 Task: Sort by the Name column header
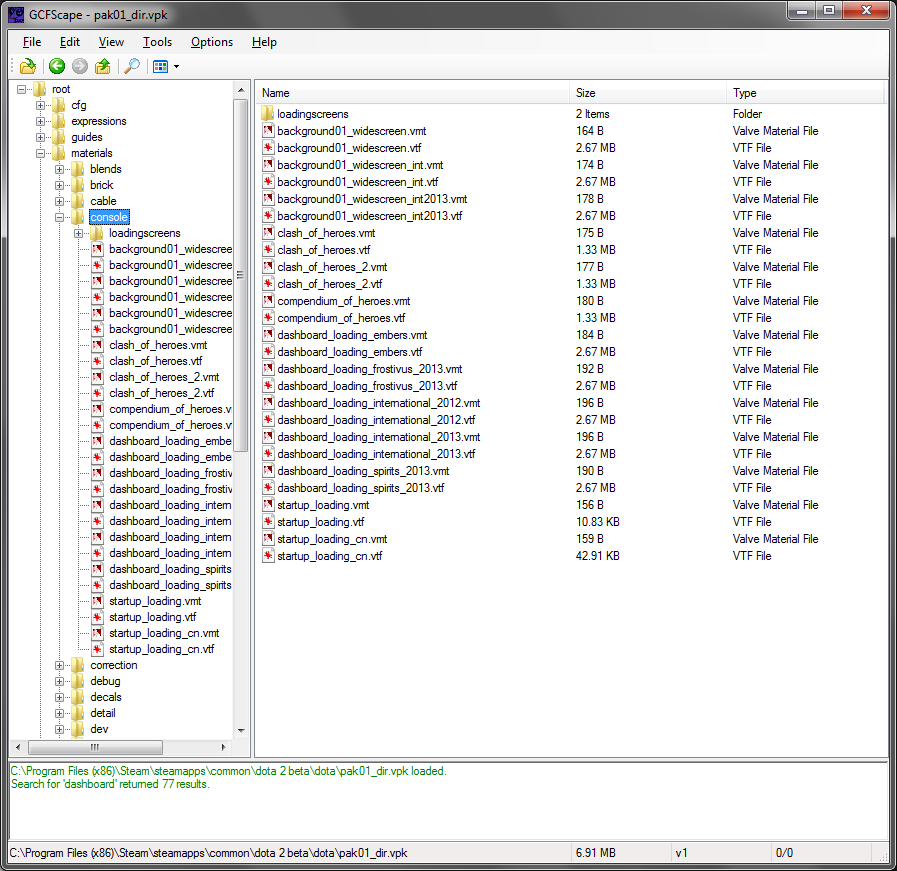(412, 93)
